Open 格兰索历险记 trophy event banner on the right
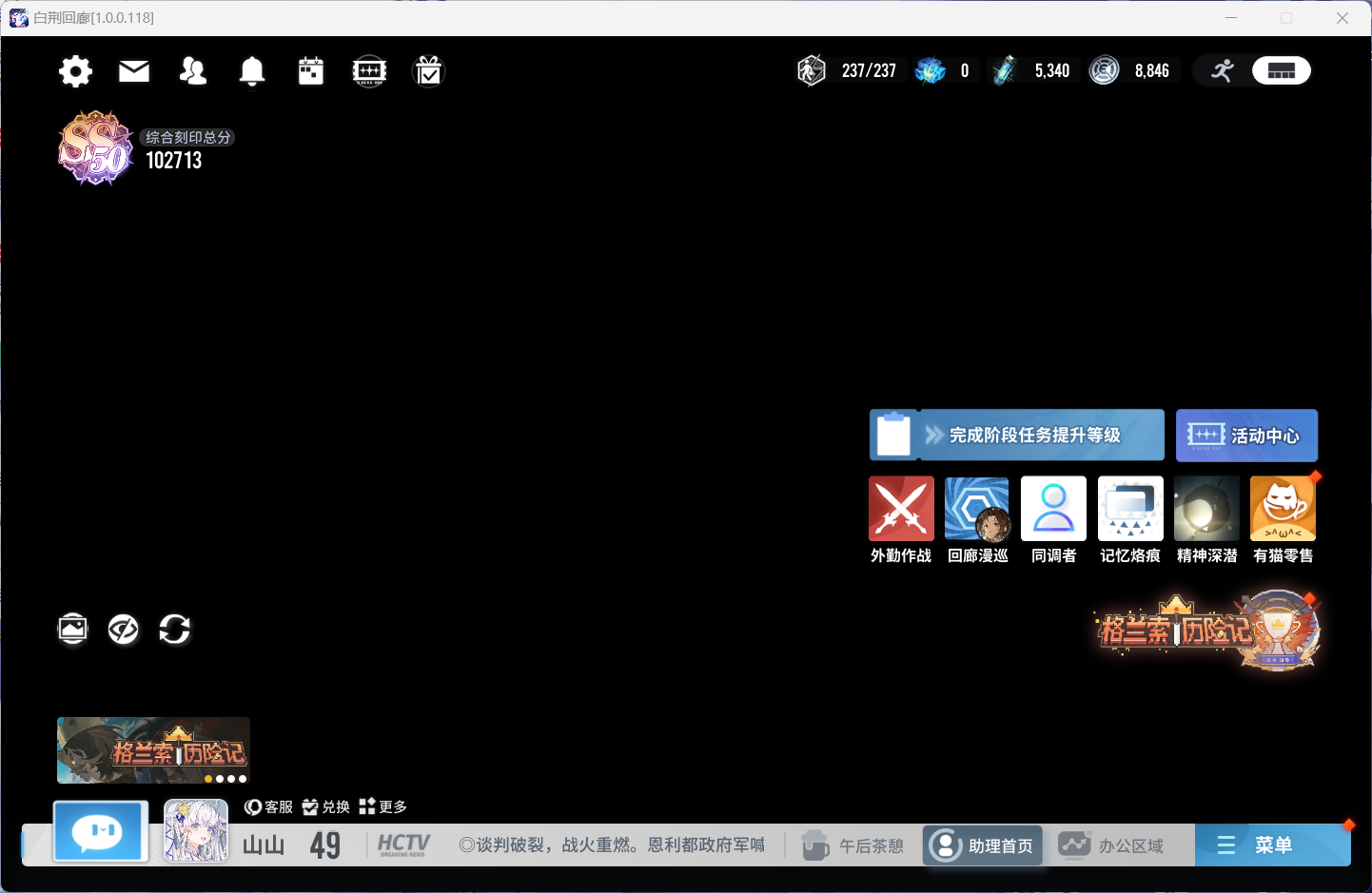This screenshot has height=893, width=1372. point(1208,630)
